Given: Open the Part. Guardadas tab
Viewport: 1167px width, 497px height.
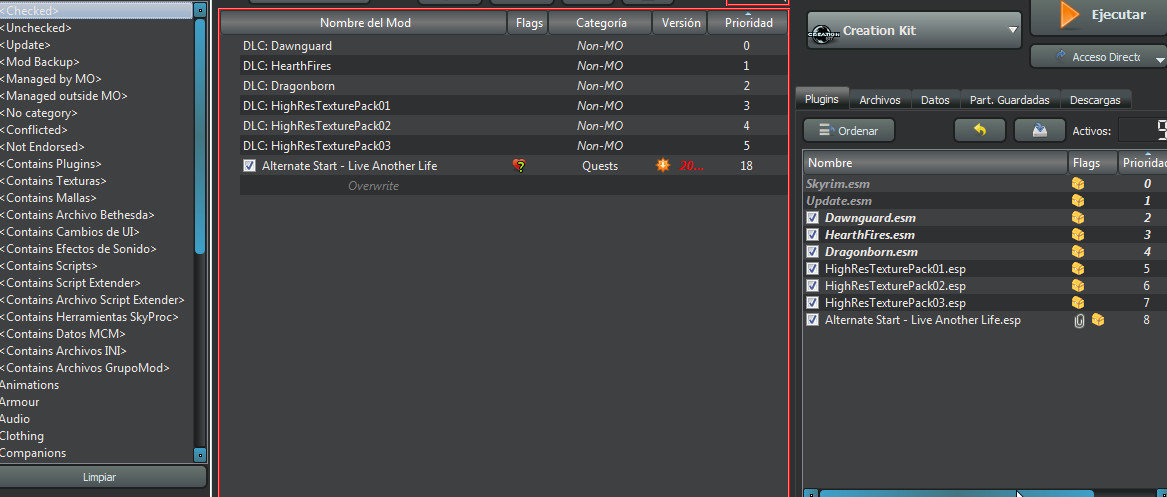Looking at the screenshot, I should [1009, 100].
